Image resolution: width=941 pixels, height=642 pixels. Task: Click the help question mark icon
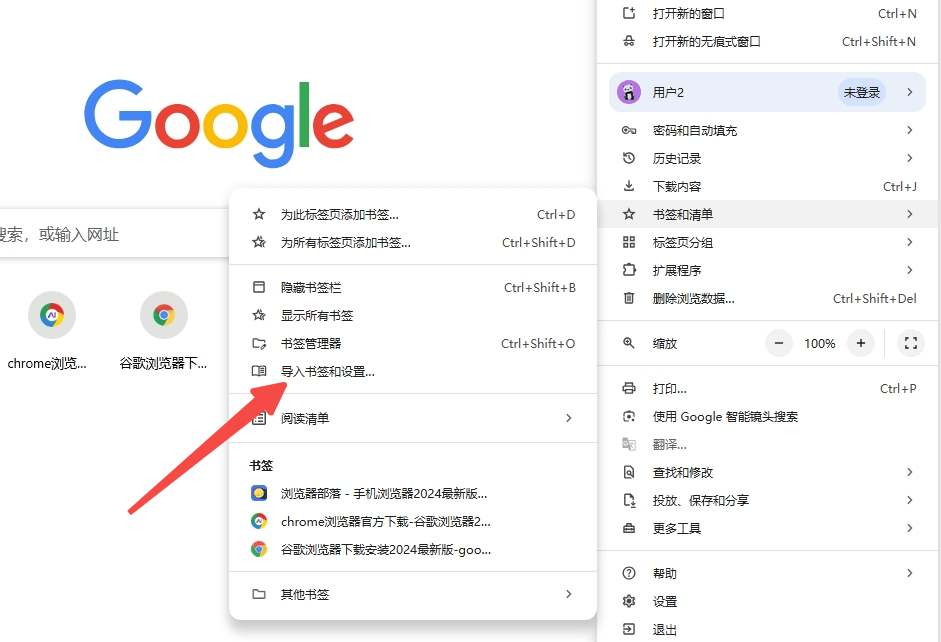tap(628, 573)
